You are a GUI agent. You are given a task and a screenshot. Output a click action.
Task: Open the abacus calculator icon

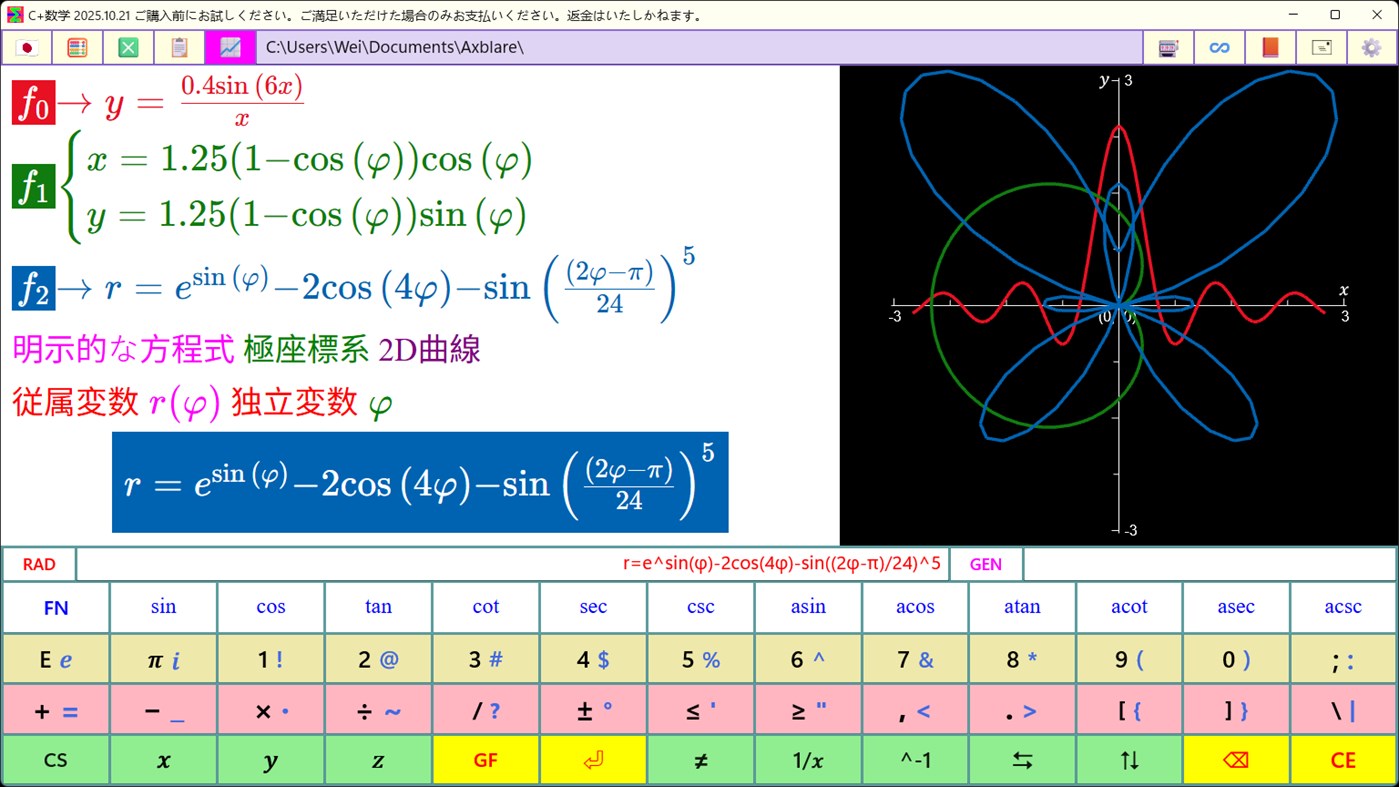pos(77,47)
